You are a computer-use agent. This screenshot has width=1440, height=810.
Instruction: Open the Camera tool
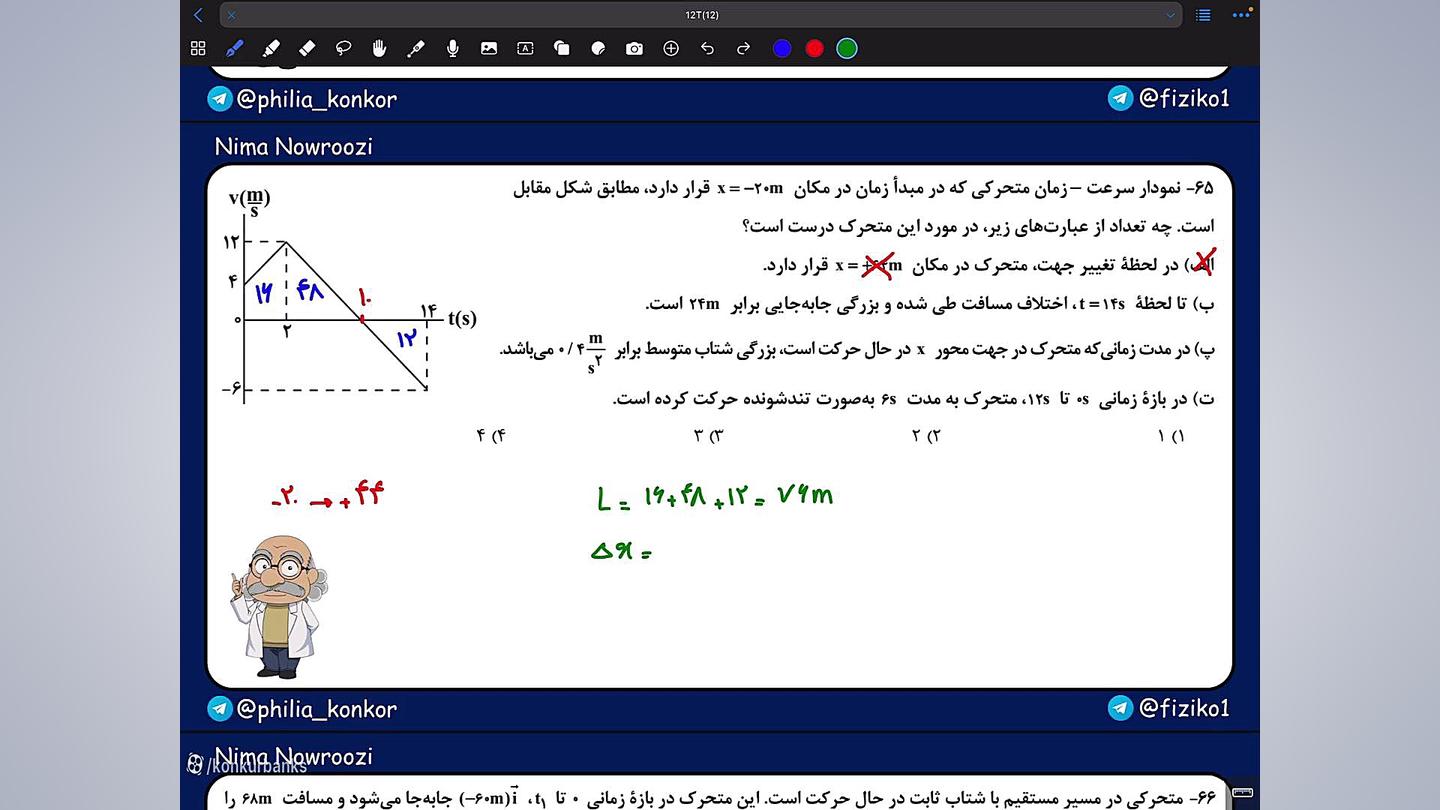pyautogui.click(x=634, y=48)
